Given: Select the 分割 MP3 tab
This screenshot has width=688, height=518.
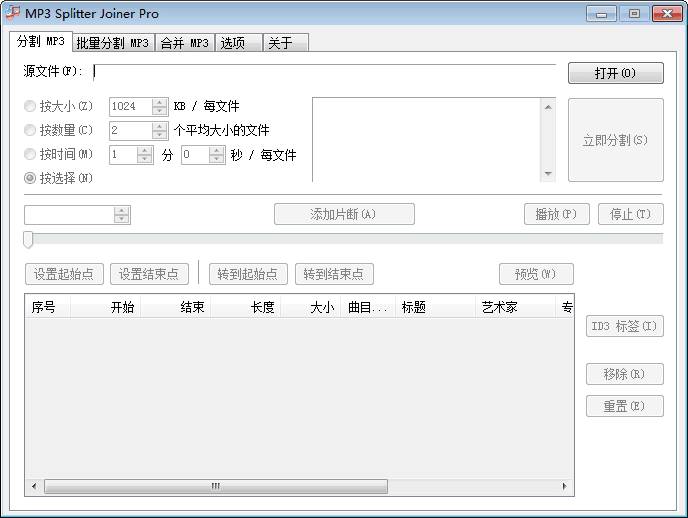Looking at the screenshot, I should coord(41,41).
